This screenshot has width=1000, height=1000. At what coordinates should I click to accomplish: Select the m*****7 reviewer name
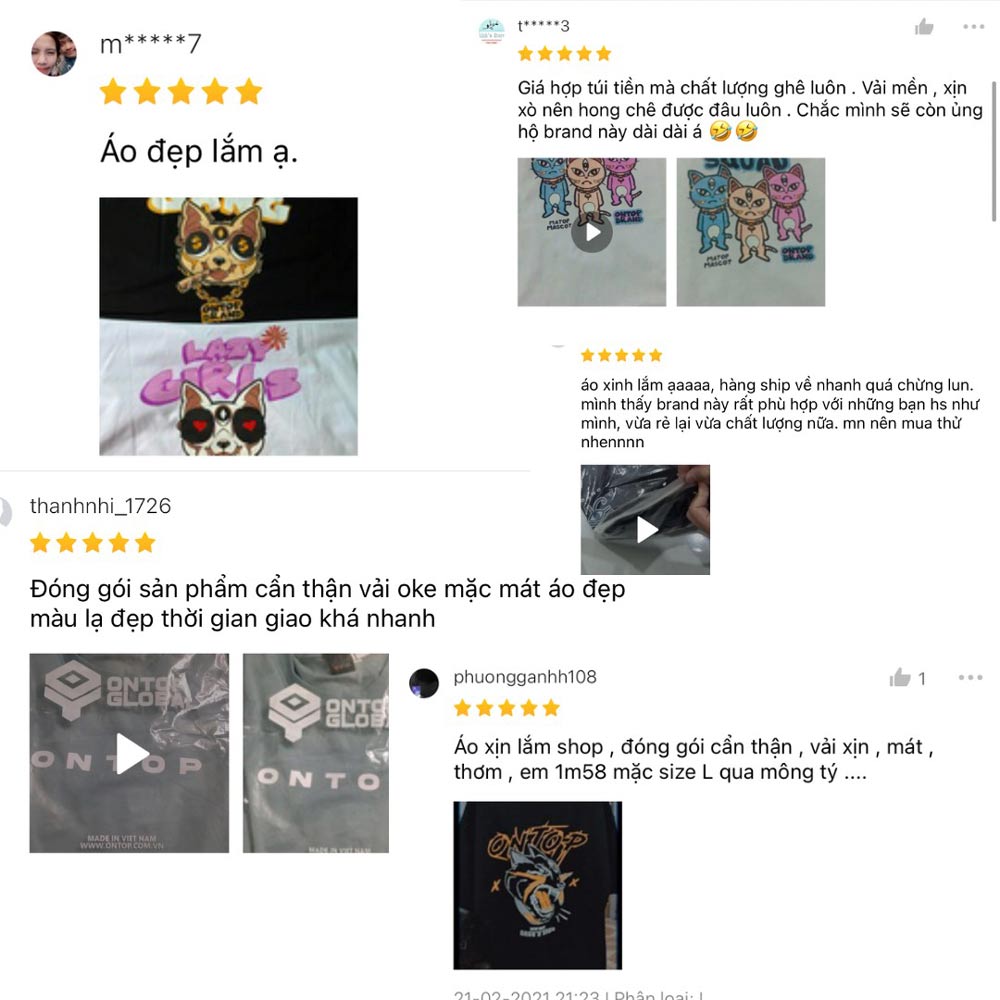(151, 44)
